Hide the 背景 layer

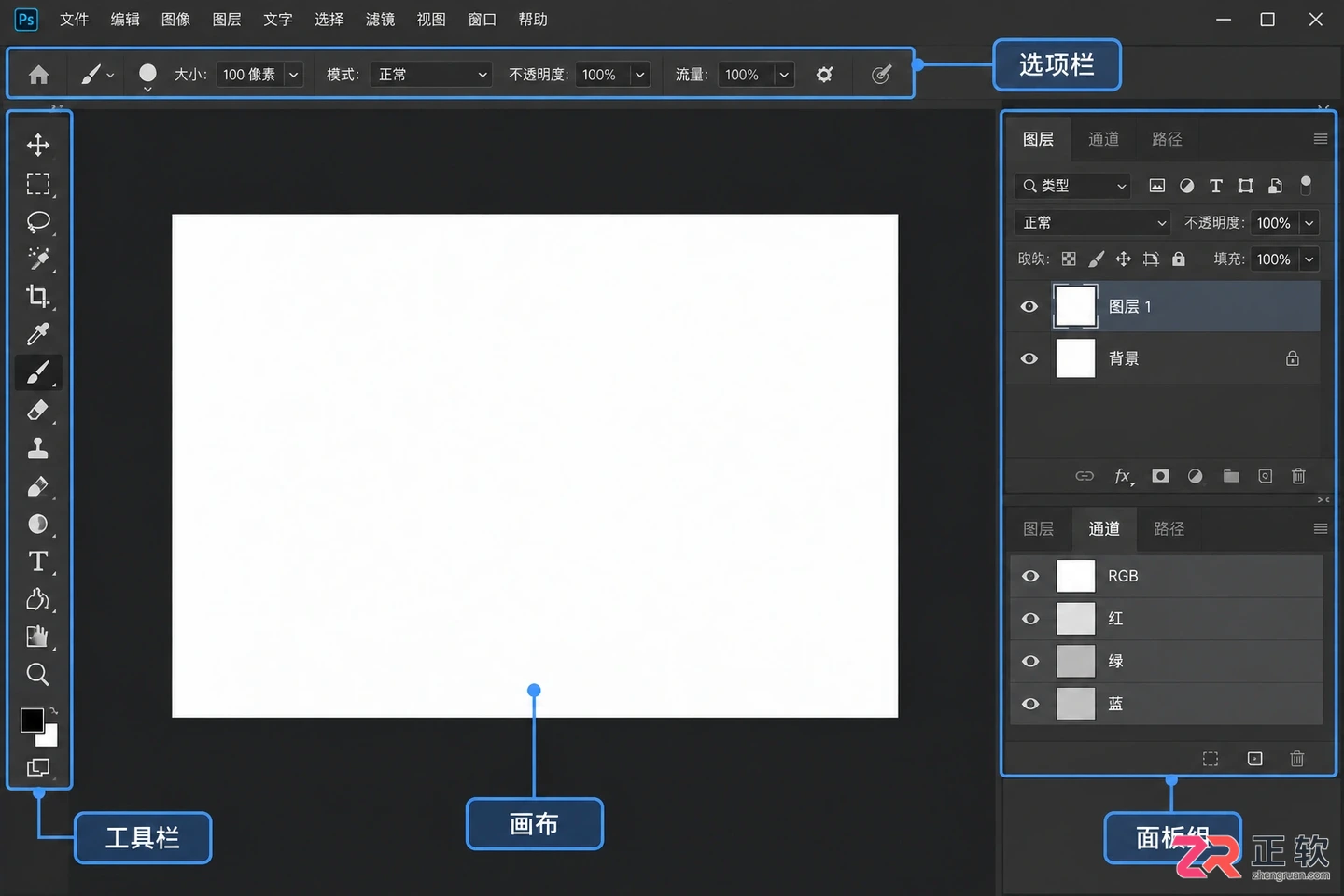click(1029, 358)
